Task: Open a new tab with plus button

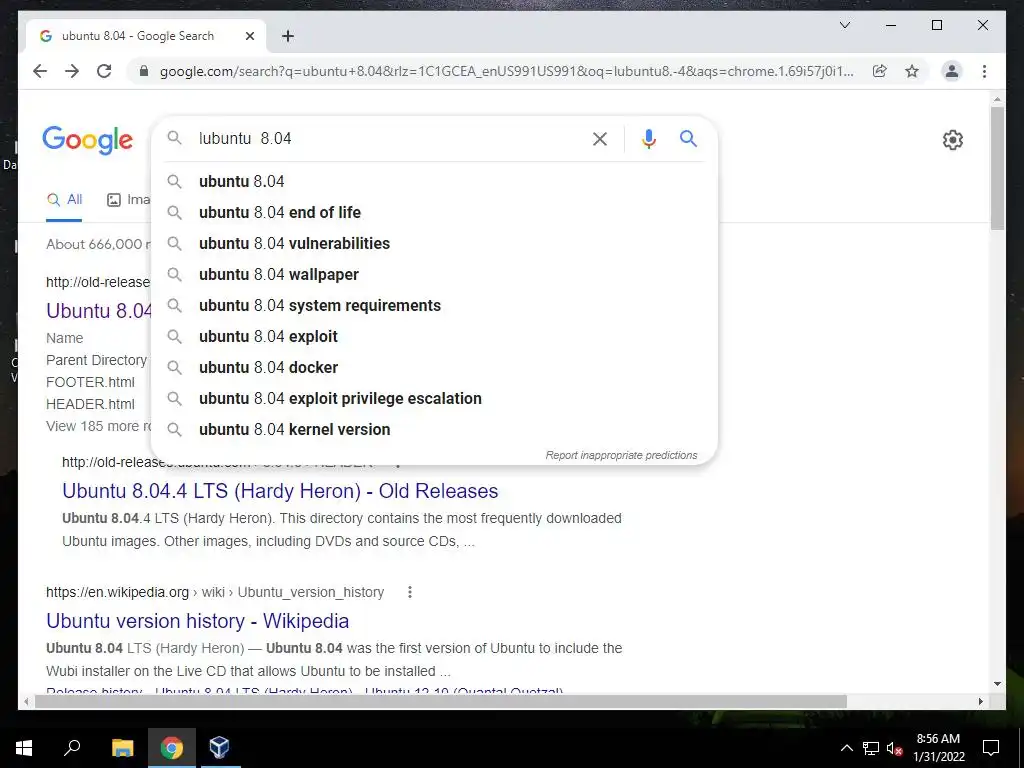Action: (x=288, y=36)
